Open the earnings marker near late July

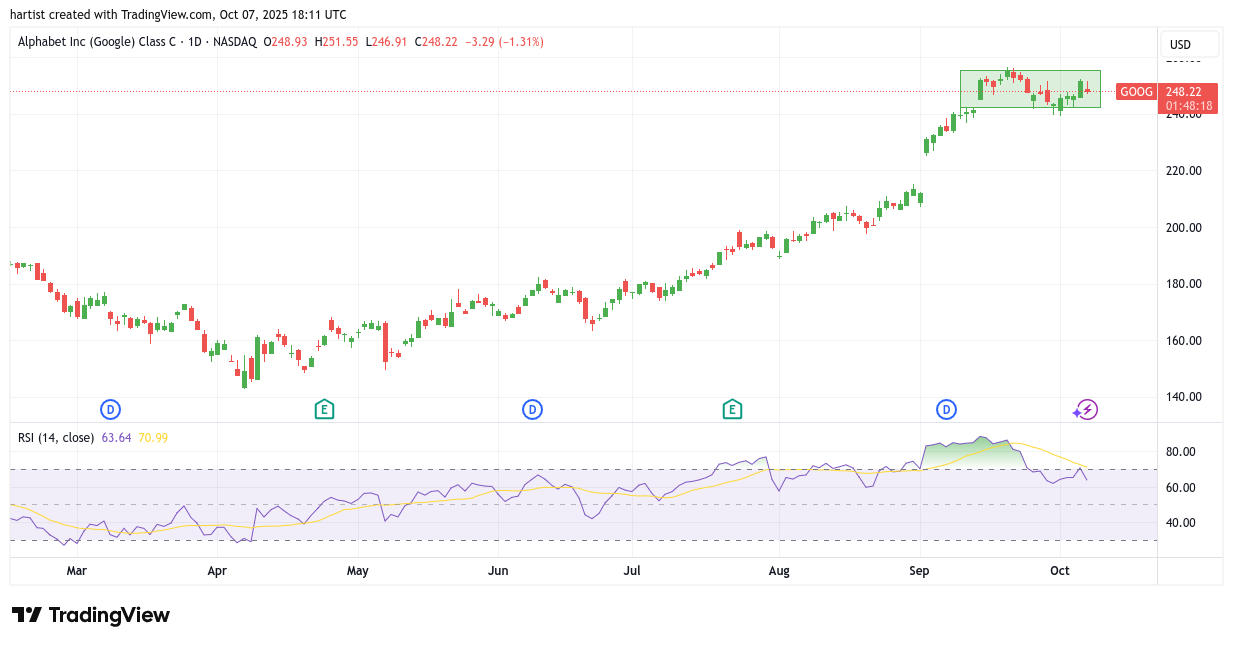click(732, 409)
